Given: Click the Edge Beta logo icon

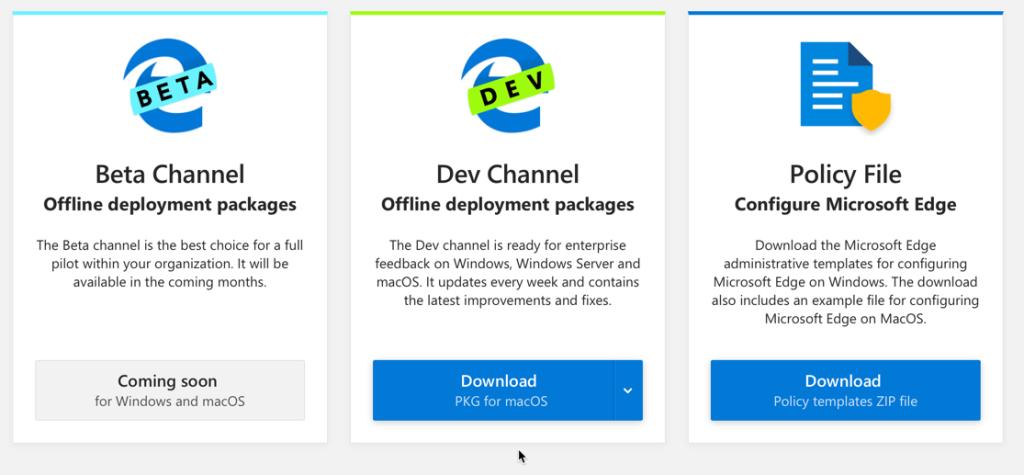Looking at the screenshot, I should coord(169,86).
